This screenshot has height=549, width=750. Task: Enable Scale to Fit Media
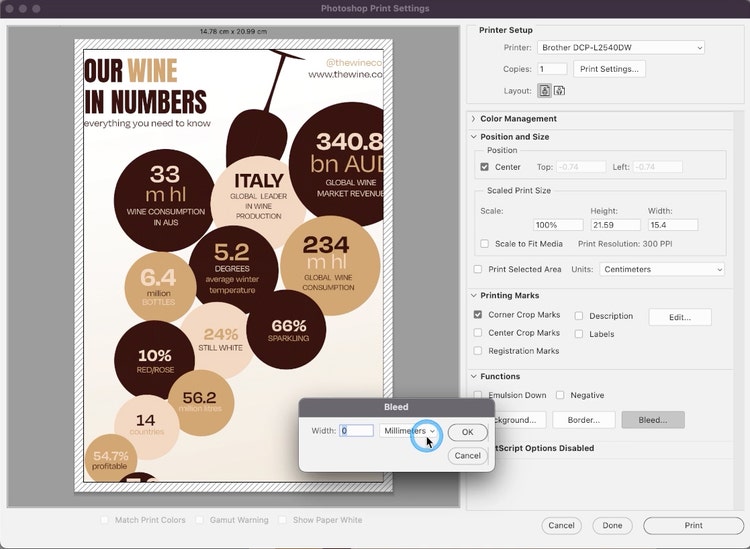[x=485, y=244]
